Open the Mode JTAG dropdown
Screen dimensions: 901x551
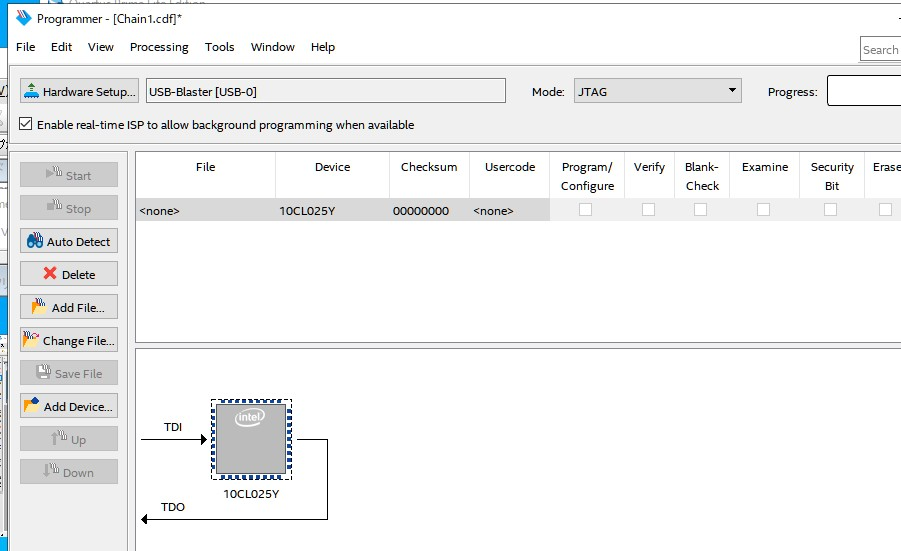pos(657,91)
